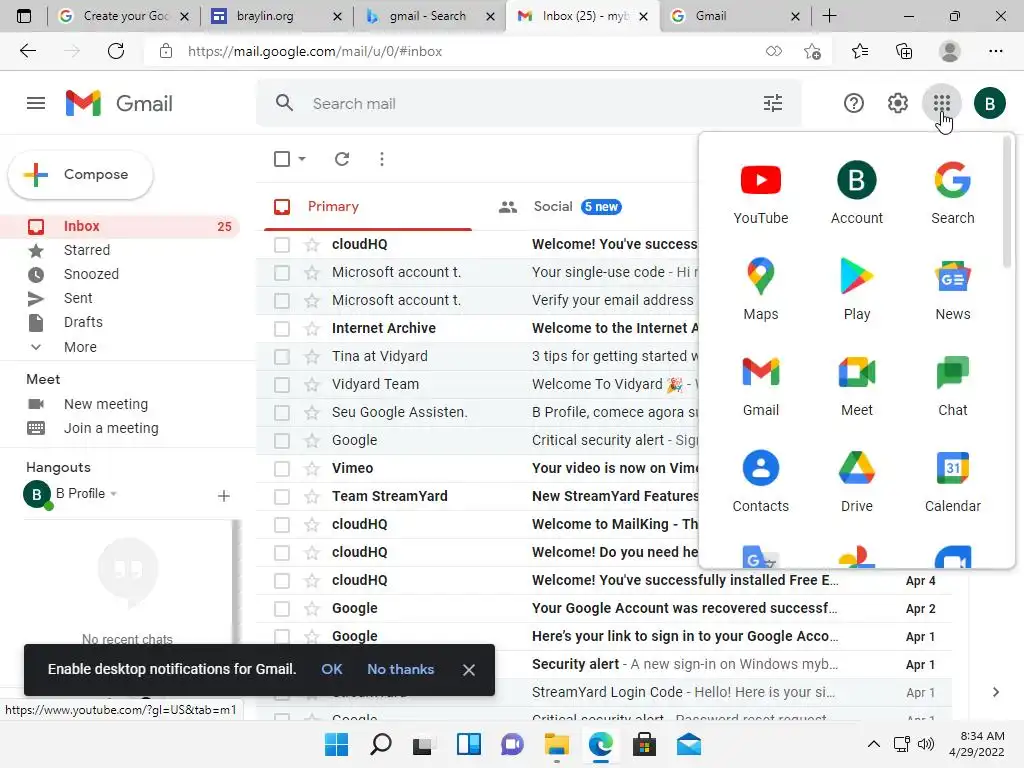This screenshot has height=768, width=1024.
Task: Open Gmail support help icon
Action: tap(853, 103)
